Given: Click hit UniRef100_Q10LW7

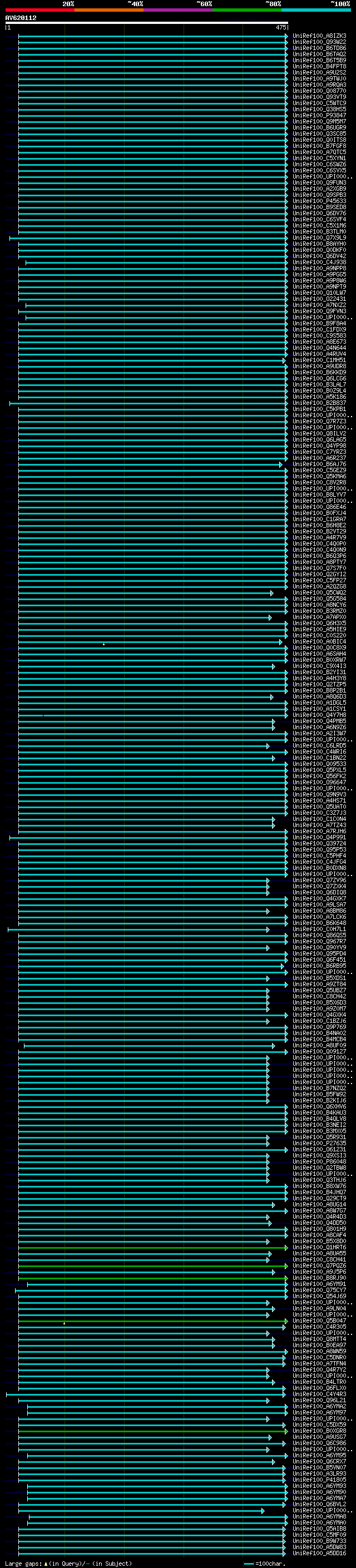Looking at the screenshot, I should point(319,293).
